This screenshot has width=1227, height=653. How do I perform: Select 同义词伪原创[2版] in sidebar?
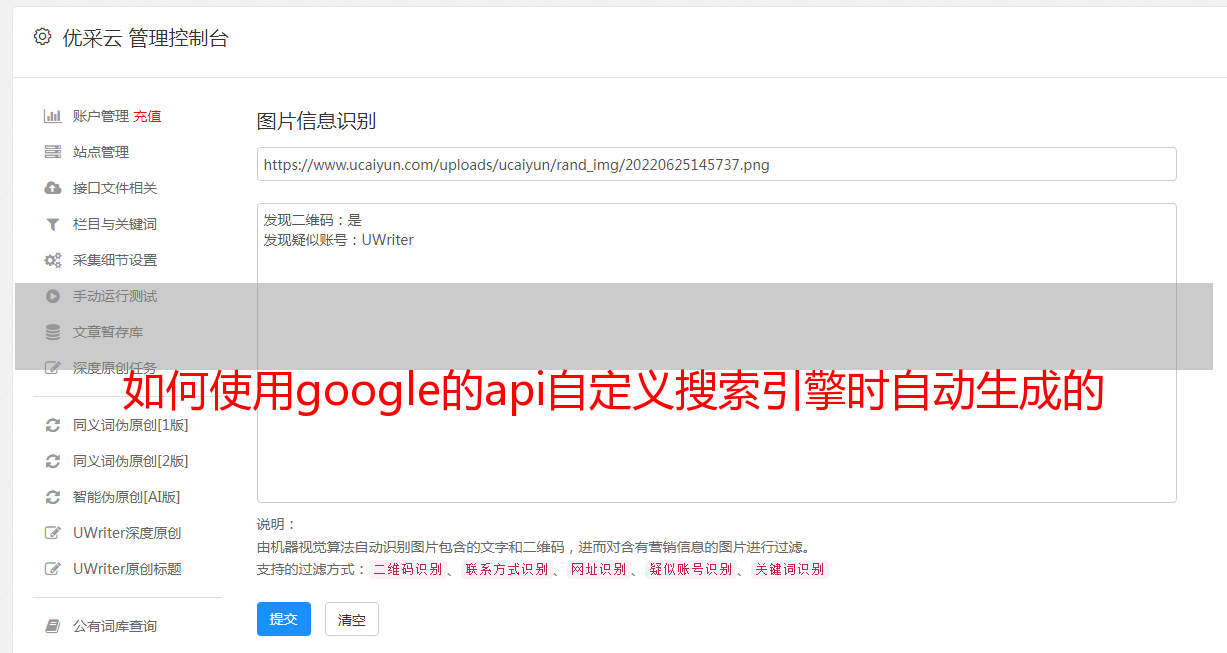point(131,461)
